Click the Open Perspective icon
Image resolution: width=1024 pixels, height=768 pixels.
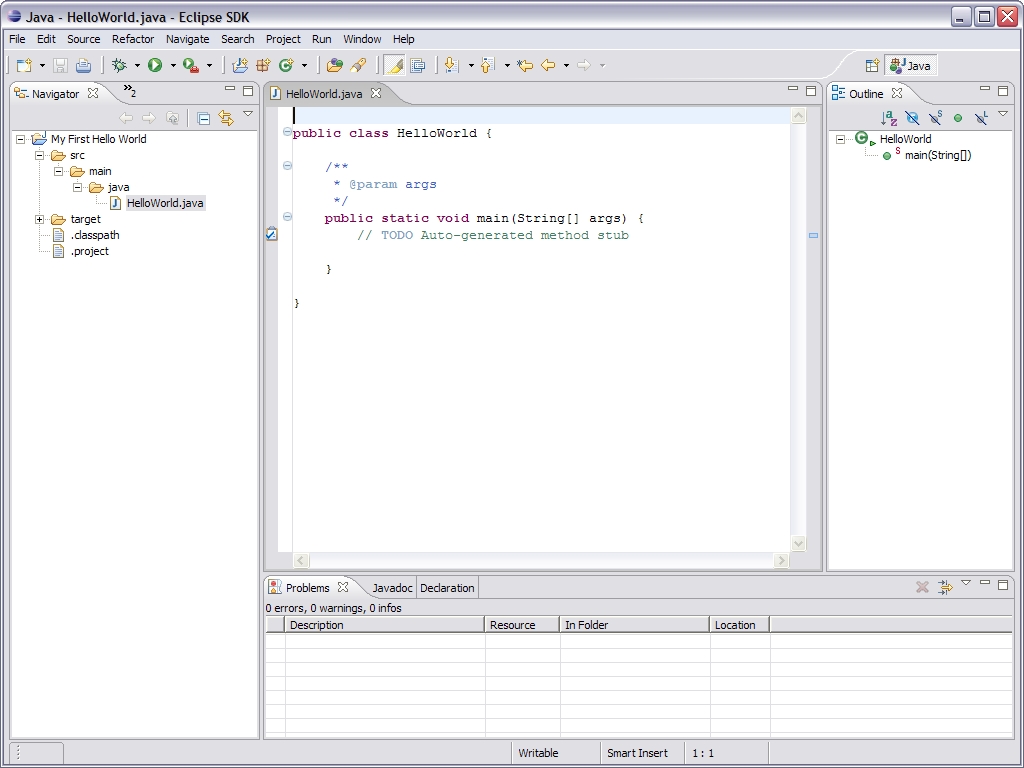coord(872,65)
